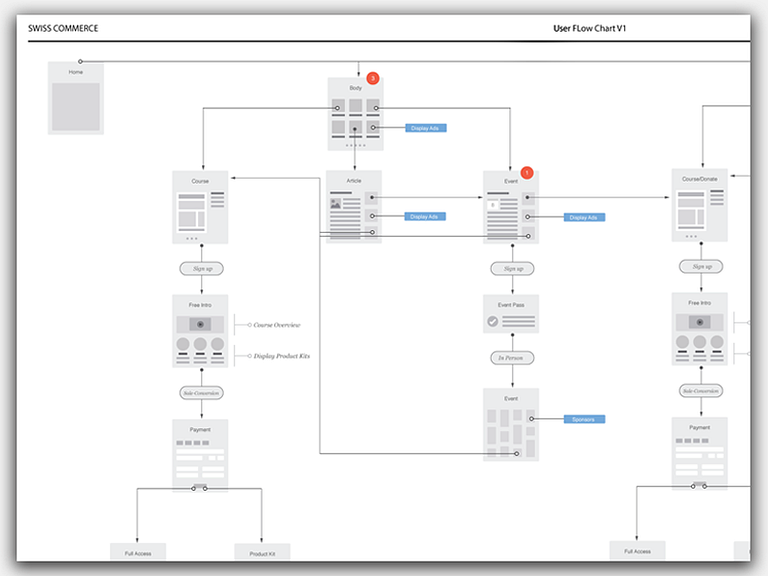Select the Full Access box in the Course/Donate column
The width and height of the screenshot is (768, 576).
[x=637, y=550]
